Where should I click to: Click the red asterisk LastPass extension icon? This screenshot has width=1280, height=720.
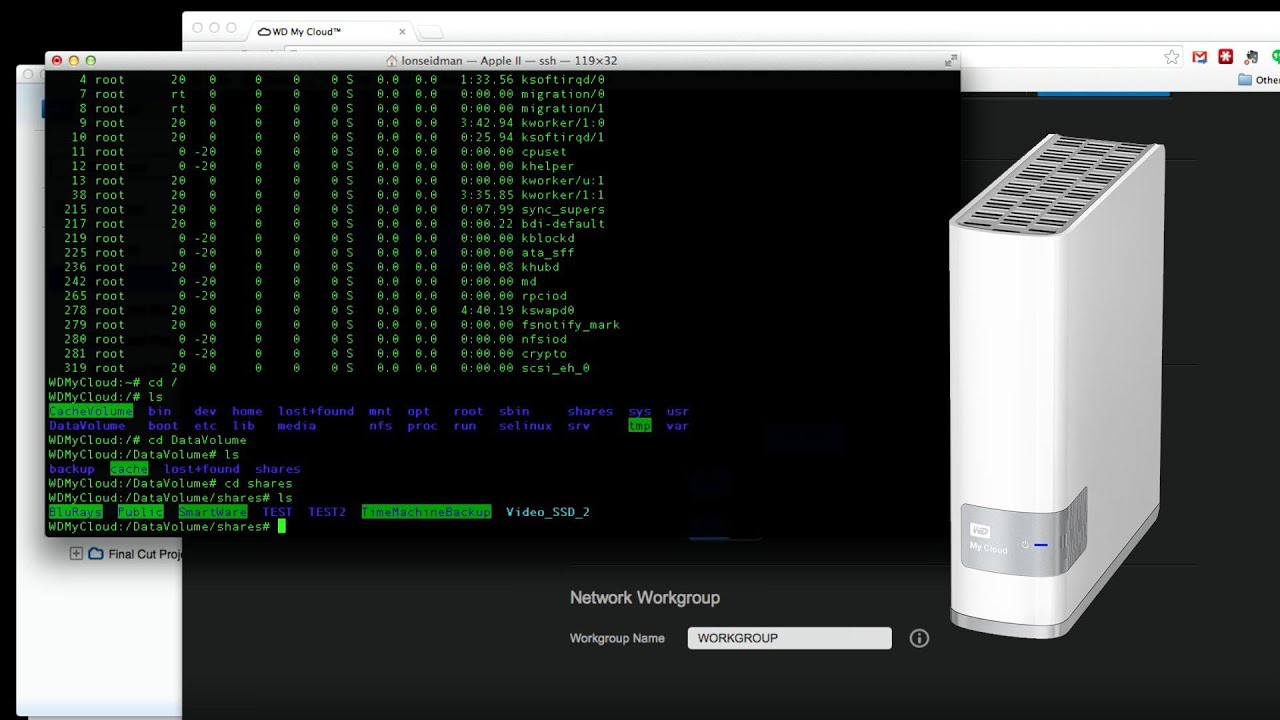click(1225, 57)
